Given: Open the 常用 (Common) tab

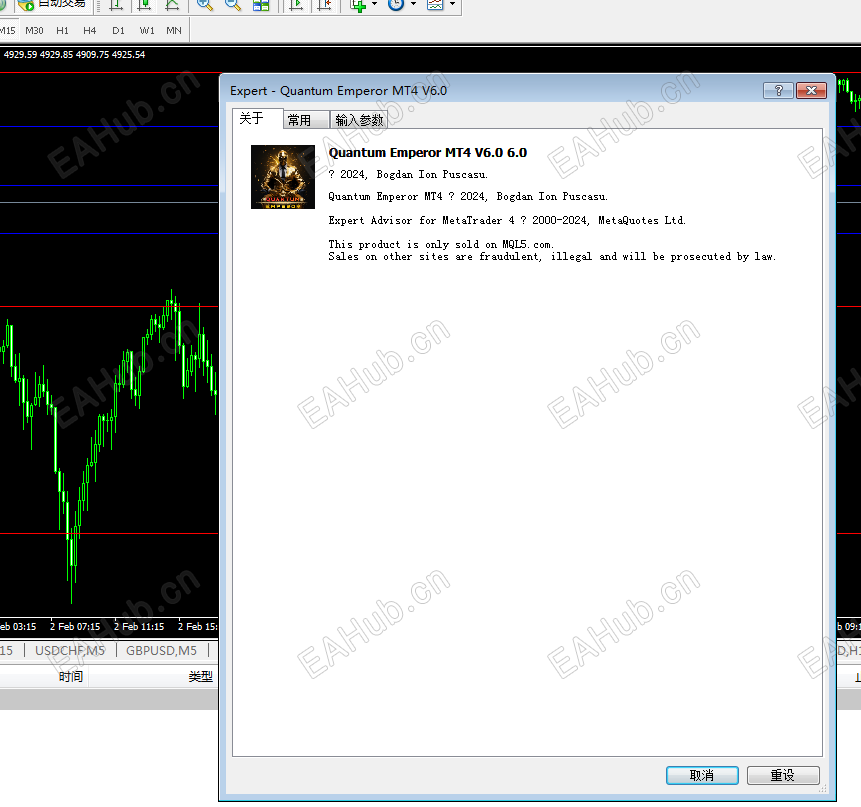Looking at the screenshot, I should pos(306,120).
